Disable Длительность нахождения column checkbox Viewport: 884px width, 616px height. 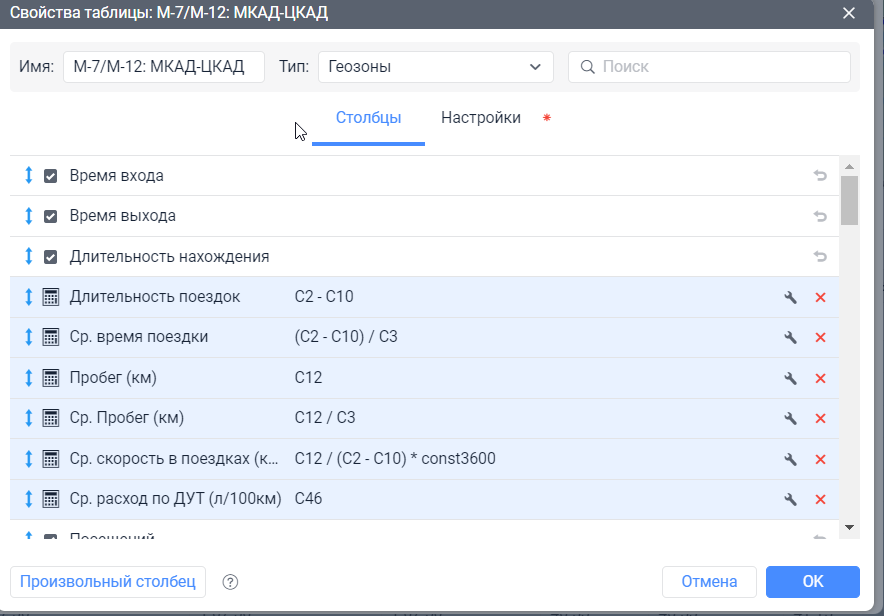(x=51, y=257)
